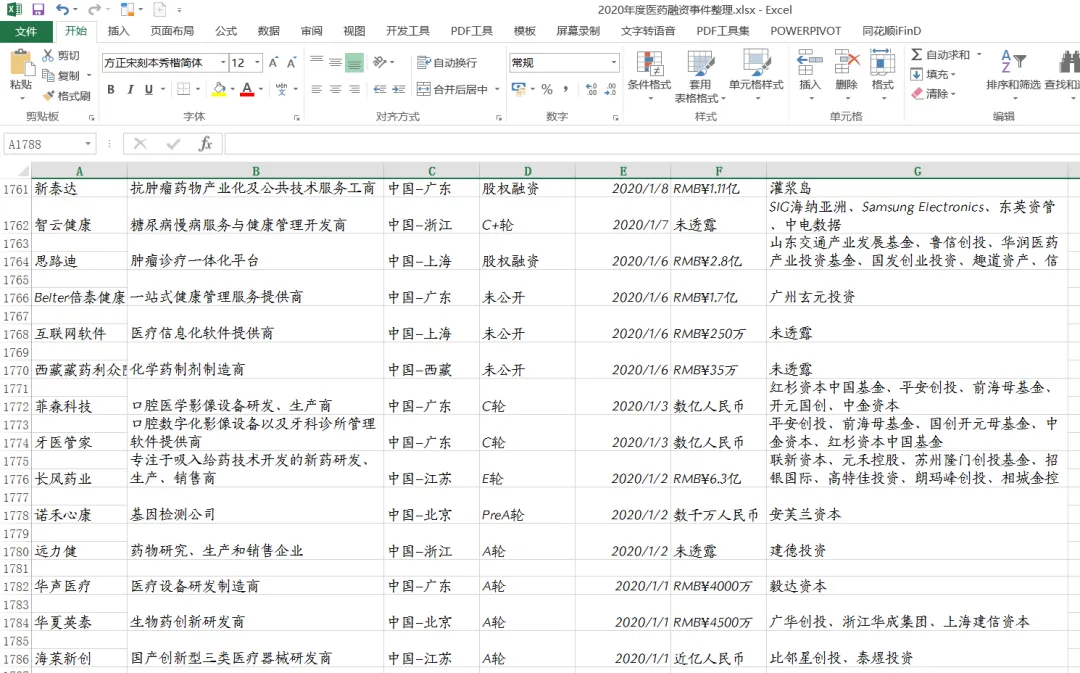This screenshot has height=673, width=1080.
Task: Switch to Formulas (公式) tab
Action: click(x=226, y=31)
